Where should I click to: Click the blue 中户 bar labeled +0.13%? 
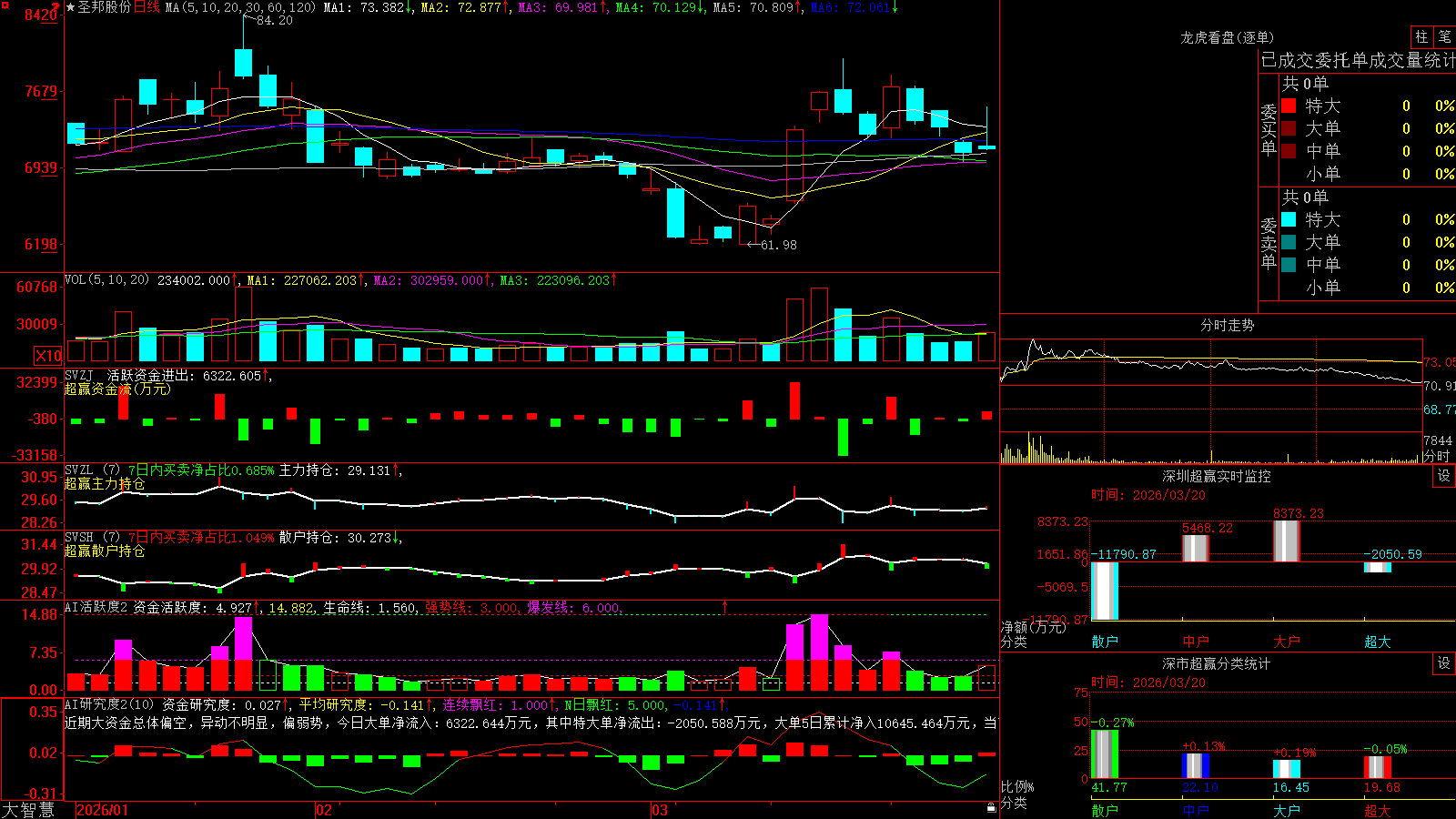pyautogui.click(x=1196, y=766)
